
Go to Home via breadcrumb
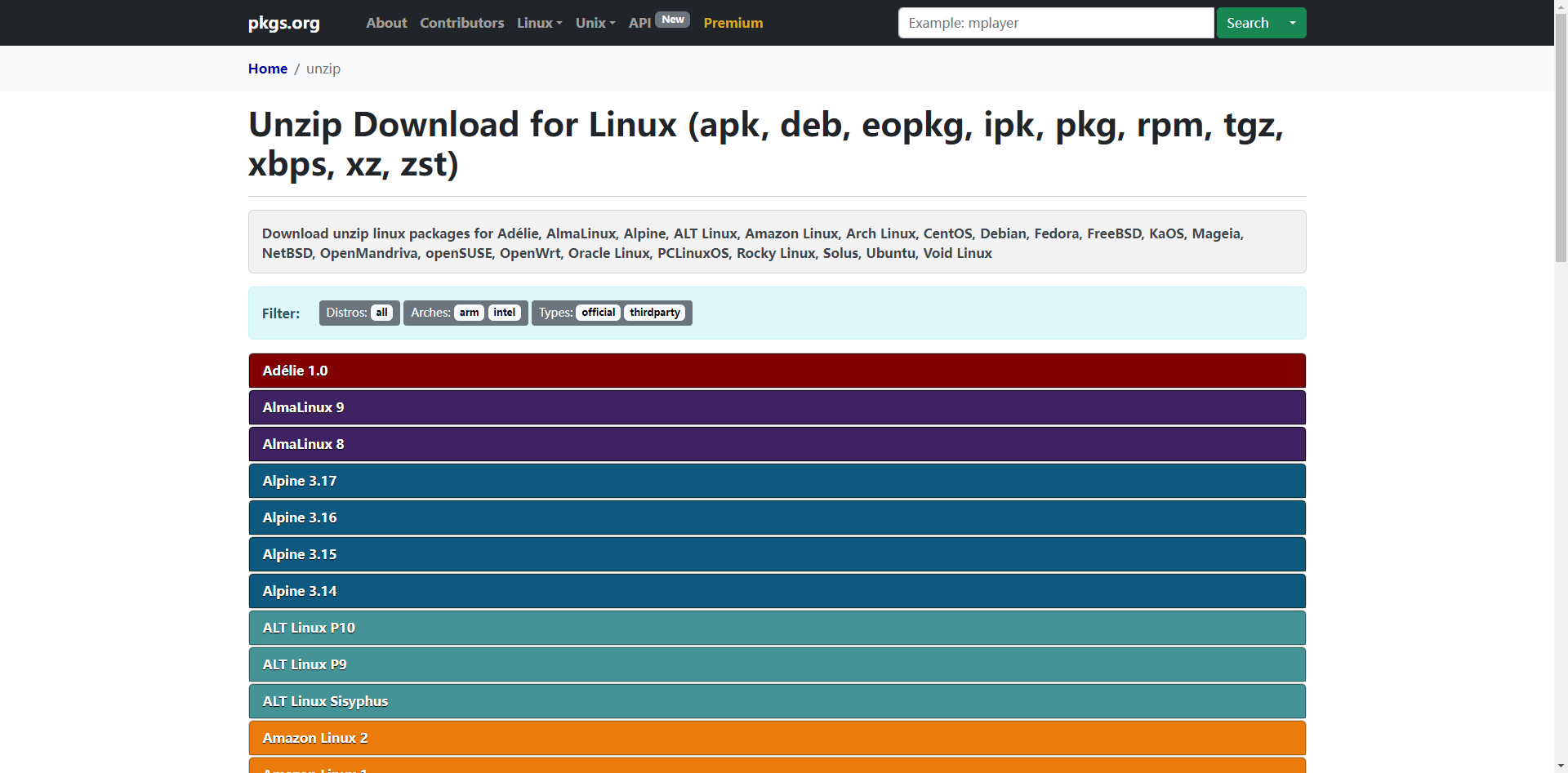[x=268, y=69]
